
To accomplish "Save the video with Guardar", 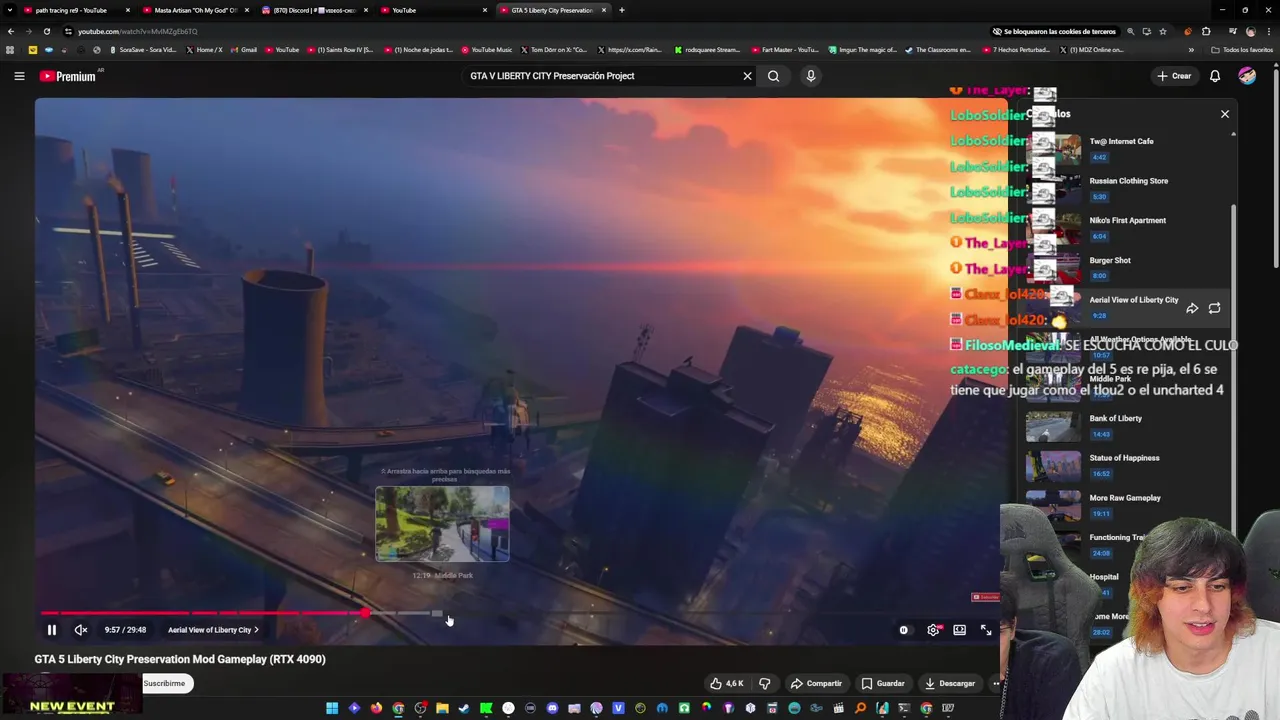I will click(883, 683).
